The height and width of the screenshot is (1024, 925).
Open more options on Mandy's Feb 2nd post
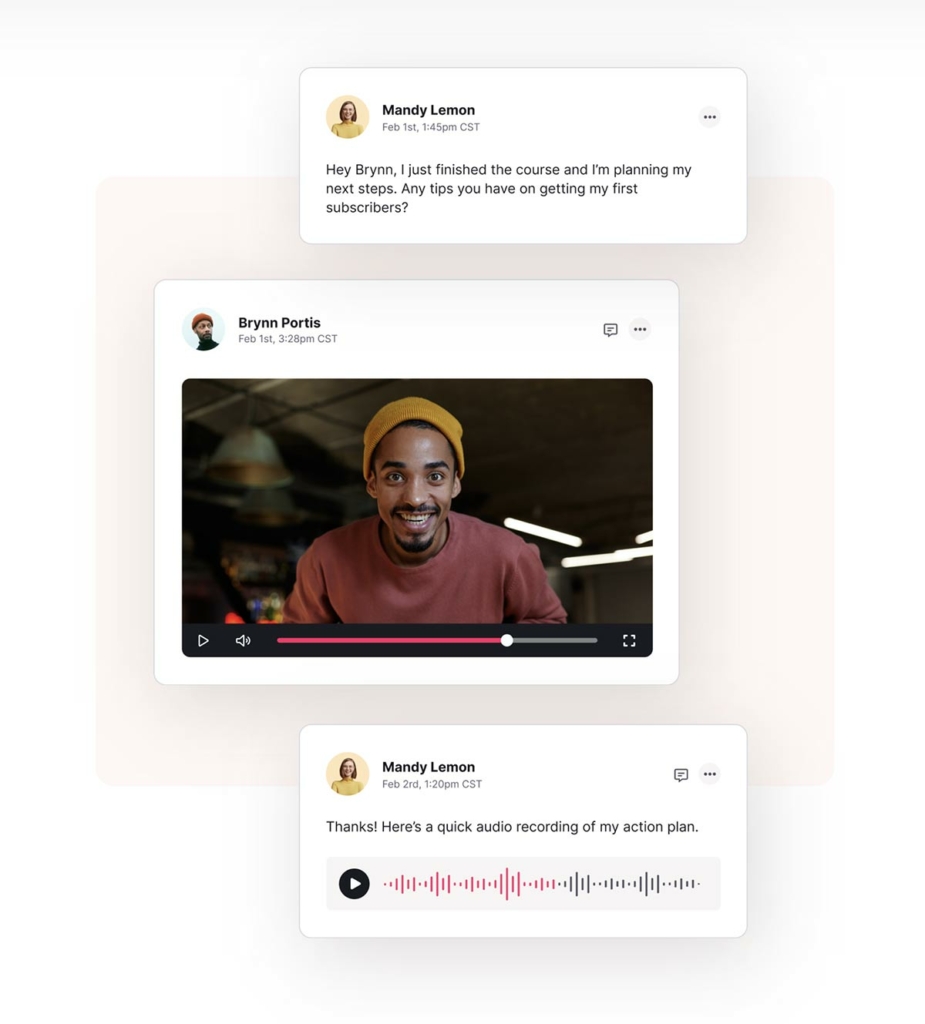[709, 774]
